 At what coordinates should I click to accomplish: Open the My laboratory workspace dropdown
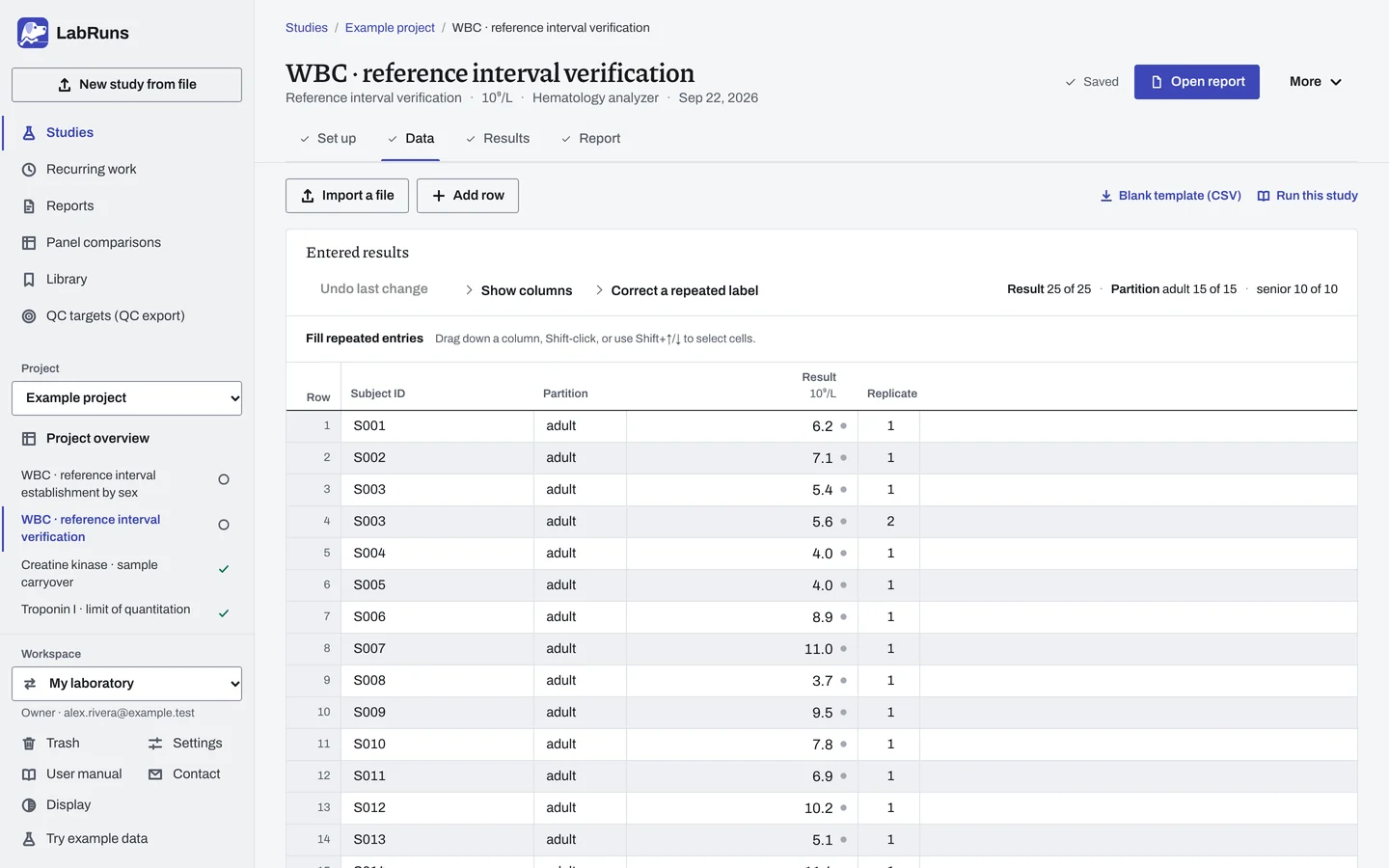tap(126, 684)
